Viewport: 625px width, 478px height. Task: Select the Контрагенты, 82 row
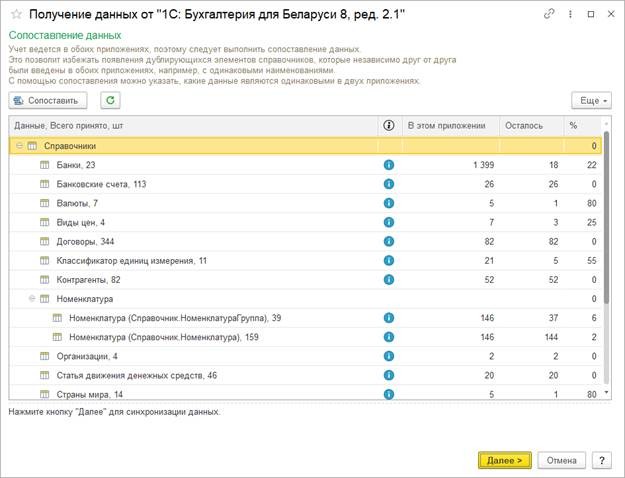pos(306,279)
